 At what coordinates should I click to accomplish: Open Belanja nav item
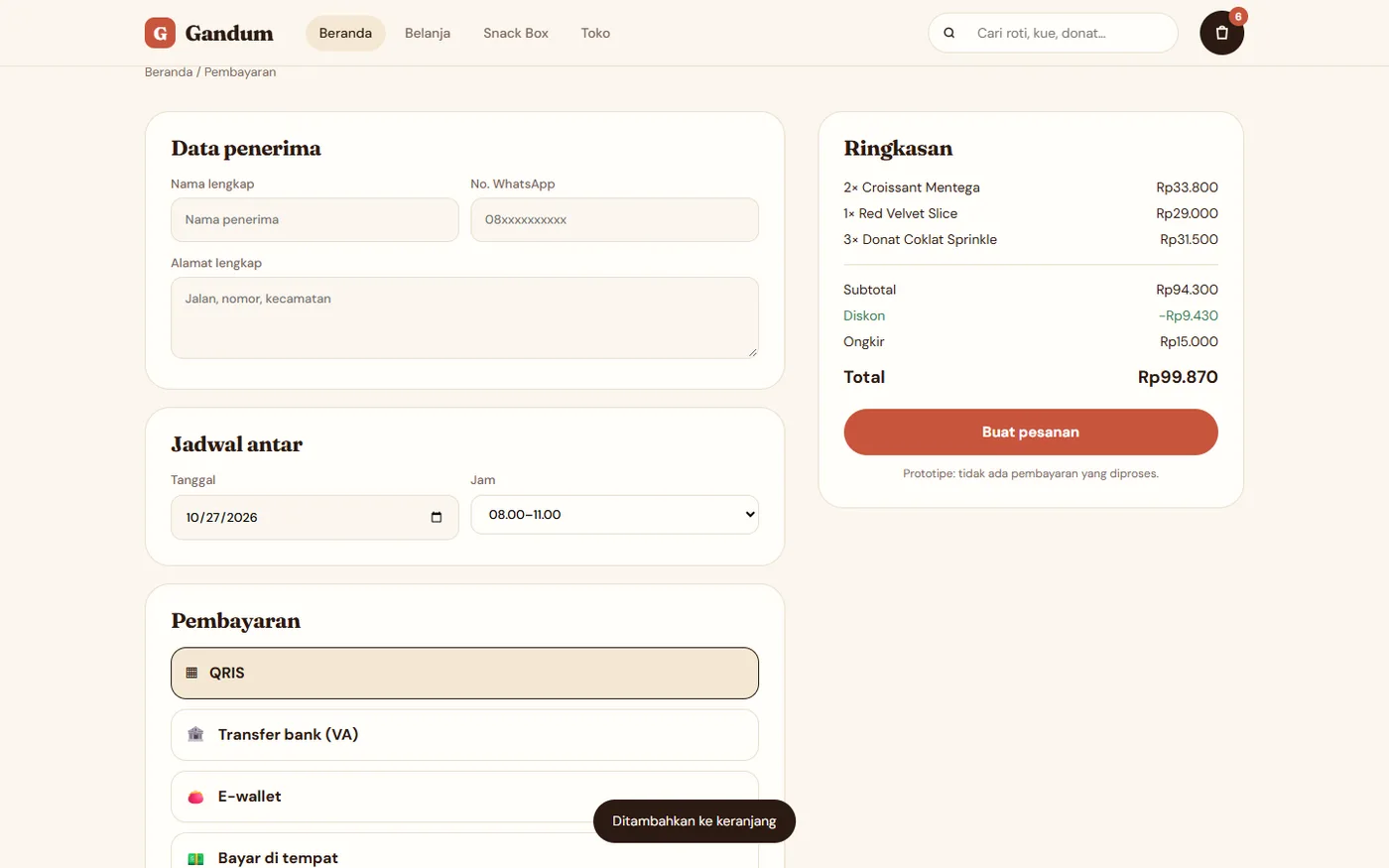pos(428,33)
